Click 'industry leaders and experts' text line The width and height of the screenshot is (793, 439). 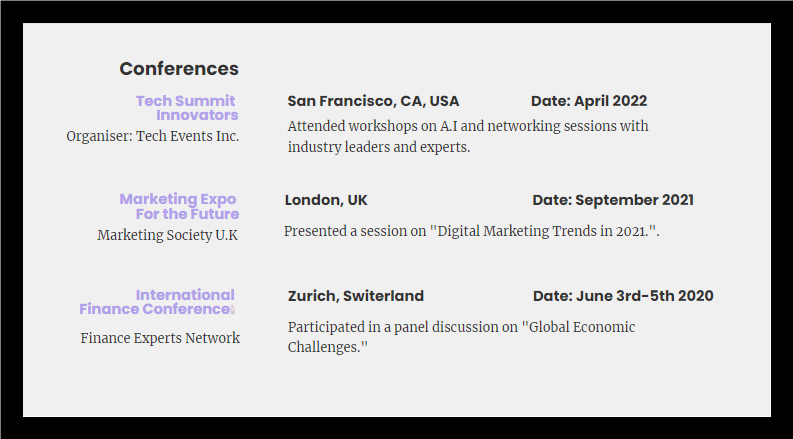point(378,147)
